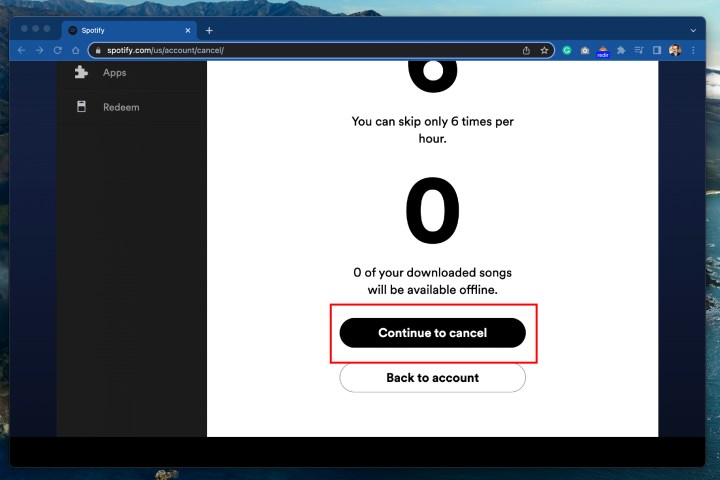The width and height of the screenshot is (720, 480).
Task: Bookmark this page with star icon
Action: 545,50
